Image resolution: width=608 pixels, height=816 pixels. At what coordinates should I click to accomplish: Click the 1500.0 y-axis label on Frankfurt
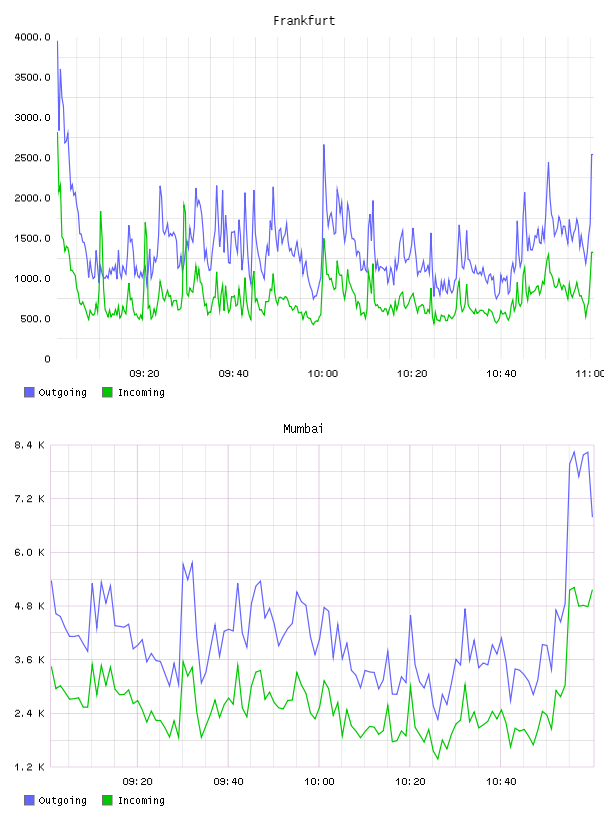(32, 238)
